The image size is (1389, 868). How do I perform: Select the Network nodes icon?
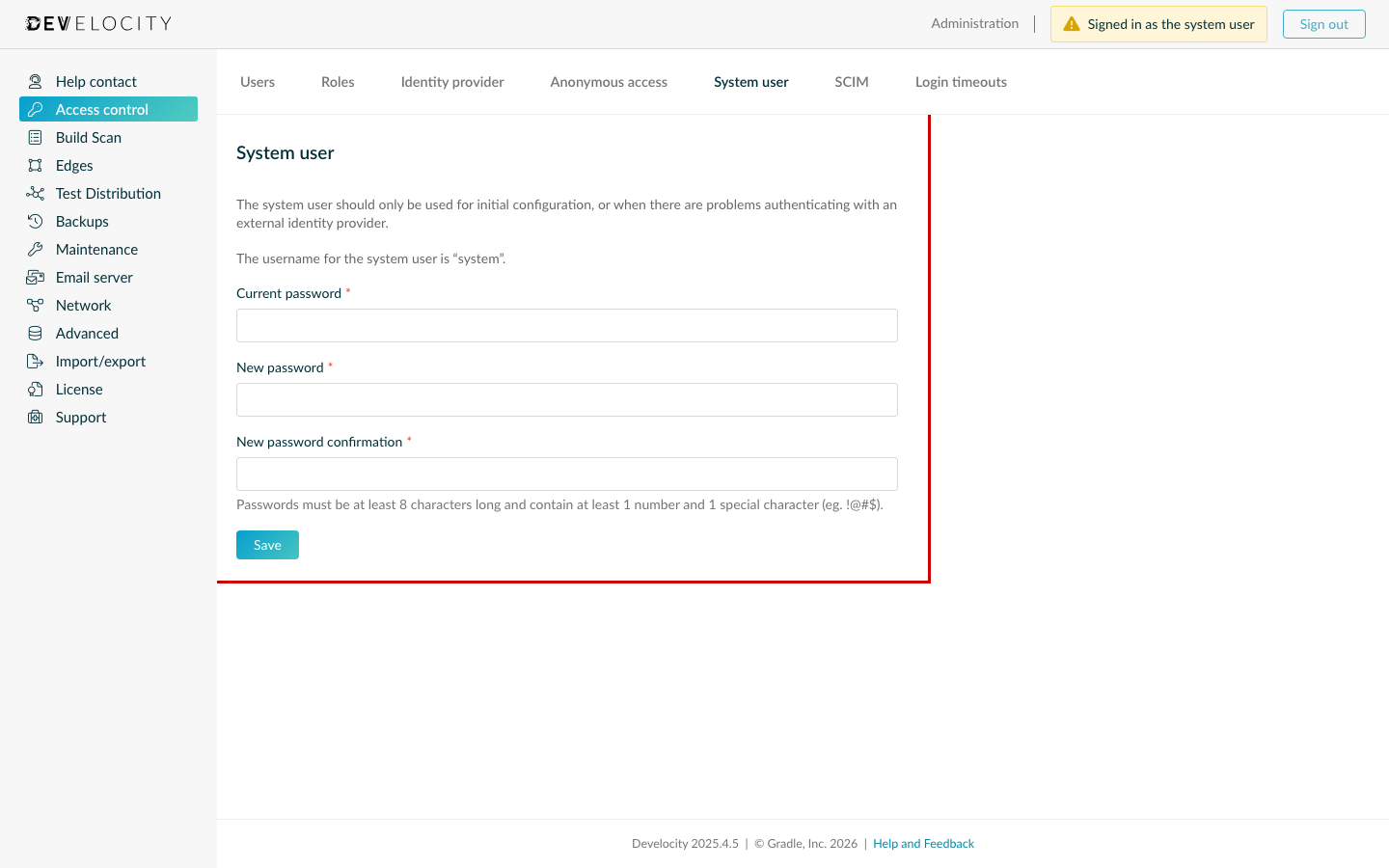[x=35, y=305]
